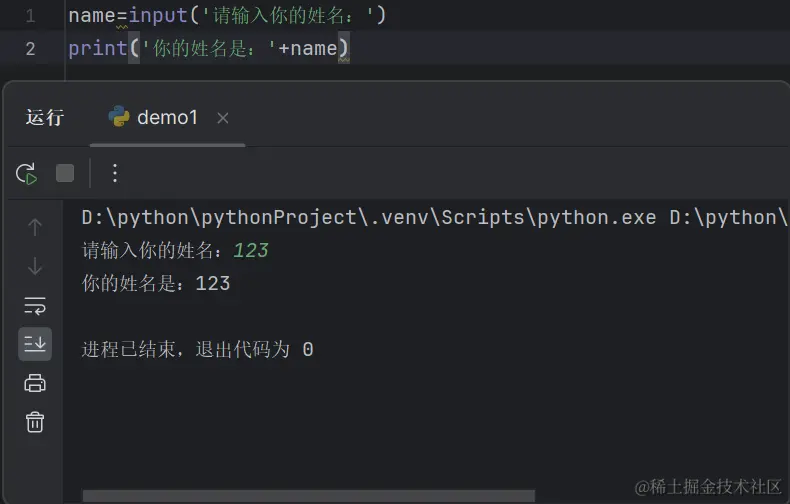Place cursor in editor line 1 input code
This screenshot has width=790, height=504.
(227, 16)
